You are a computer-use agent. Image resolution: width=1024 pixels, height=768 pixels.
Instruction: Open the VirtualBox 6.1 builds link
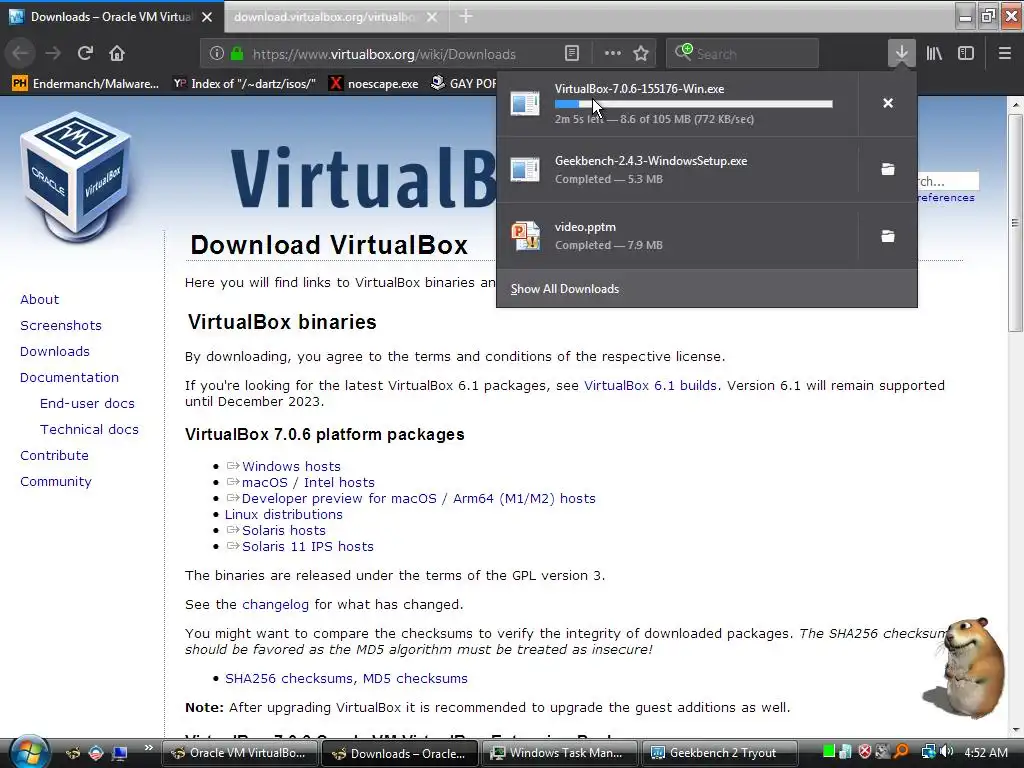pyautogui.click(x=650, y=385)
